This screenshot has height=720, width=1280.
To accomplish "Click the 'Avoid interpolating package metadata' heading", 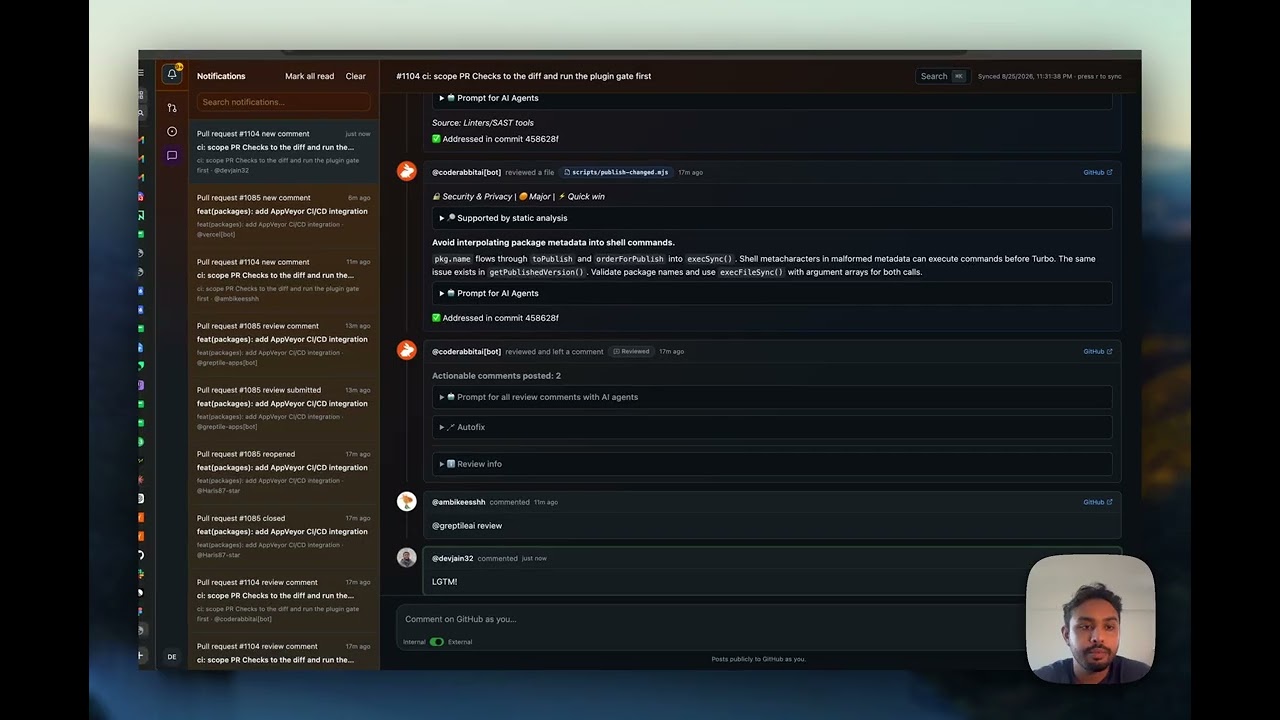I will 553,242.
